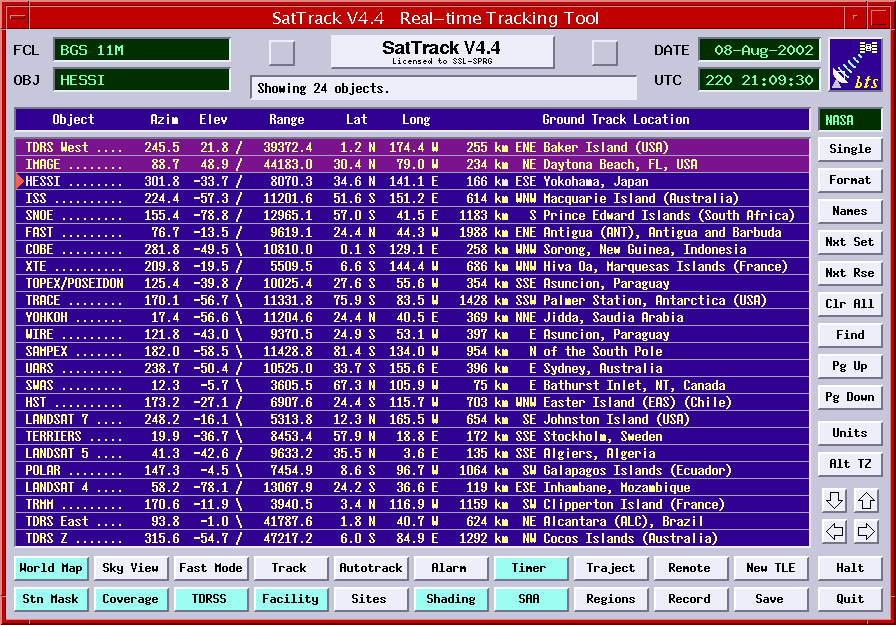Select the HESSI row
The image size is (896, 625).
412,182
